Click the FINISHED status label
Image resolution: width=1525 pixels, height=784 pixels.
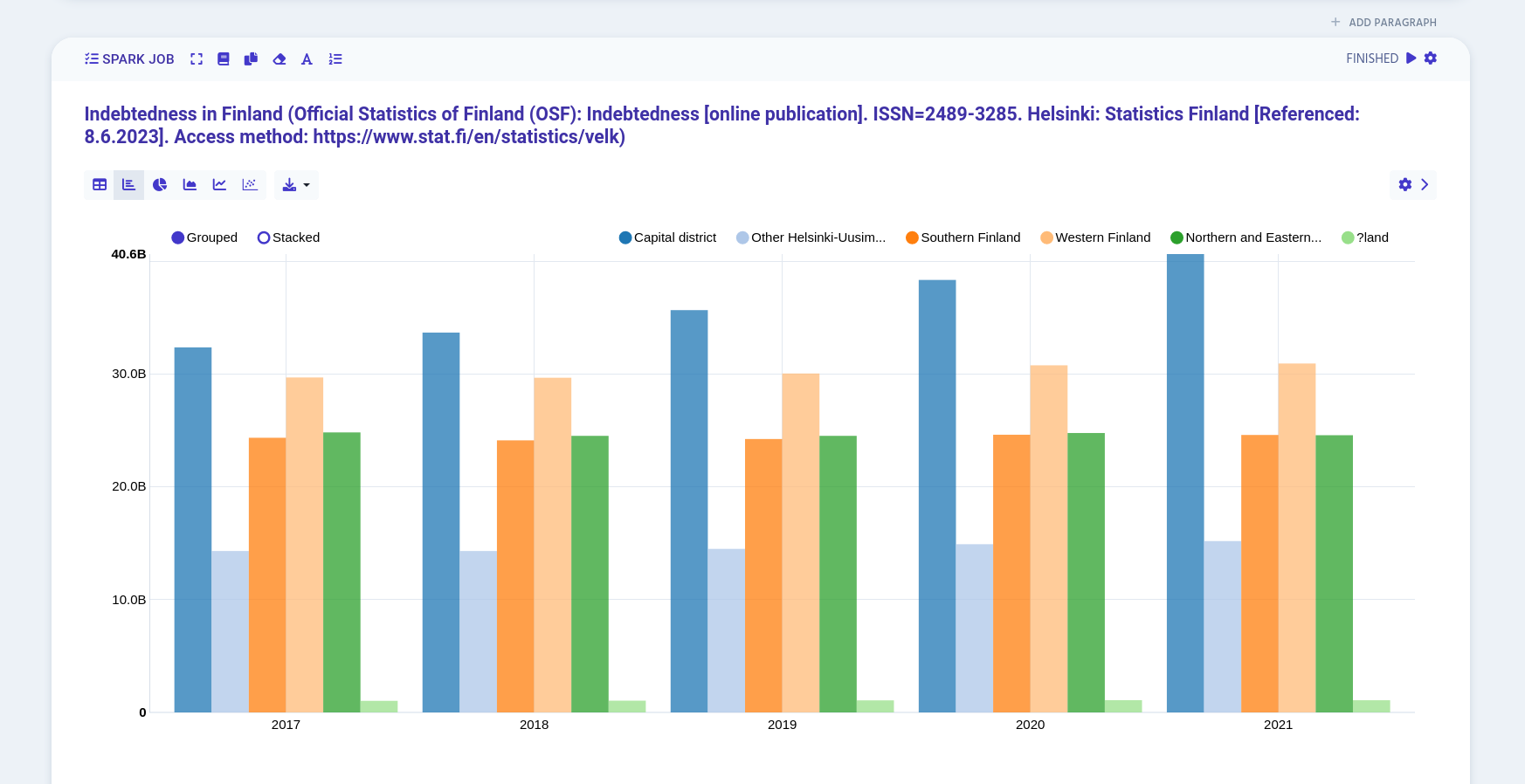point(1372,58)
